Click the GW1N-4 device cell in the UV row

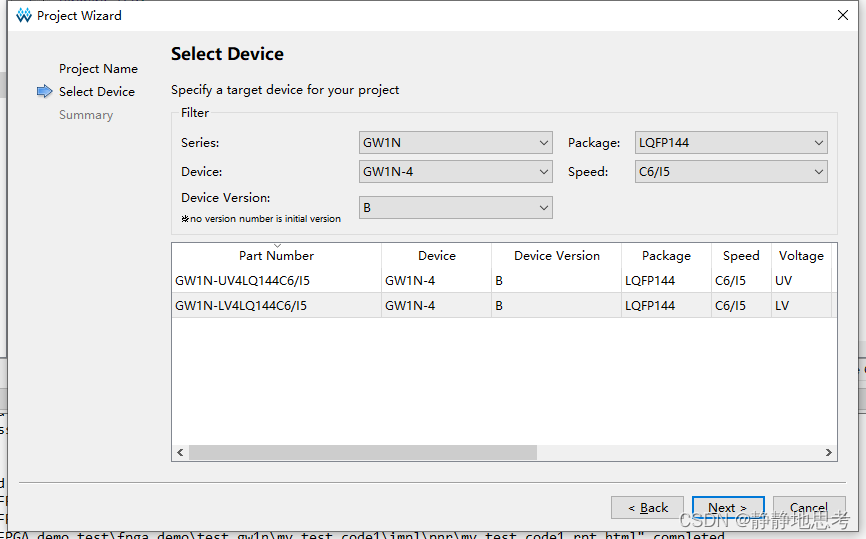coord(436,281)
